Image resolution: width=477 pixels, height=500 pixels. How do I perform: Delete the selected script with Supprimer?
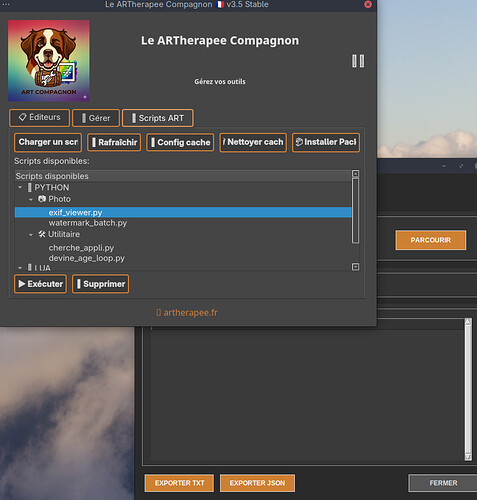(x=101, y=284)
